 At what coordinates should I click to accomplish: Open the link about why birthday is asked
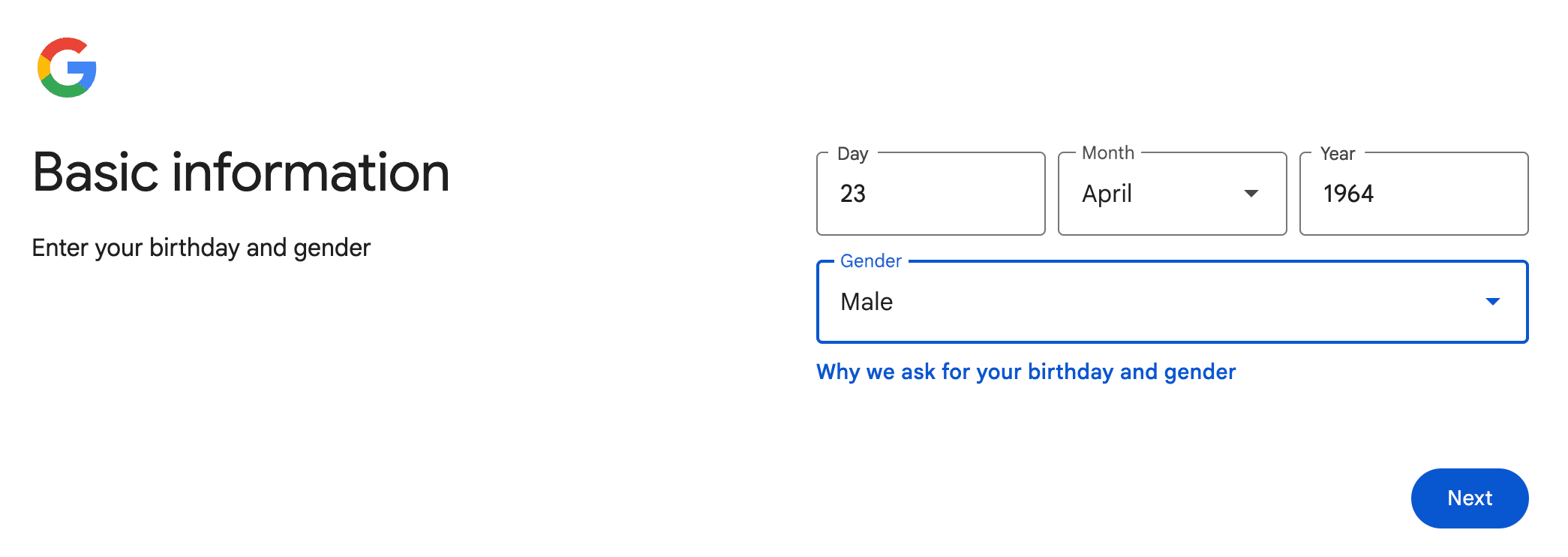(x=1025, y=372)
